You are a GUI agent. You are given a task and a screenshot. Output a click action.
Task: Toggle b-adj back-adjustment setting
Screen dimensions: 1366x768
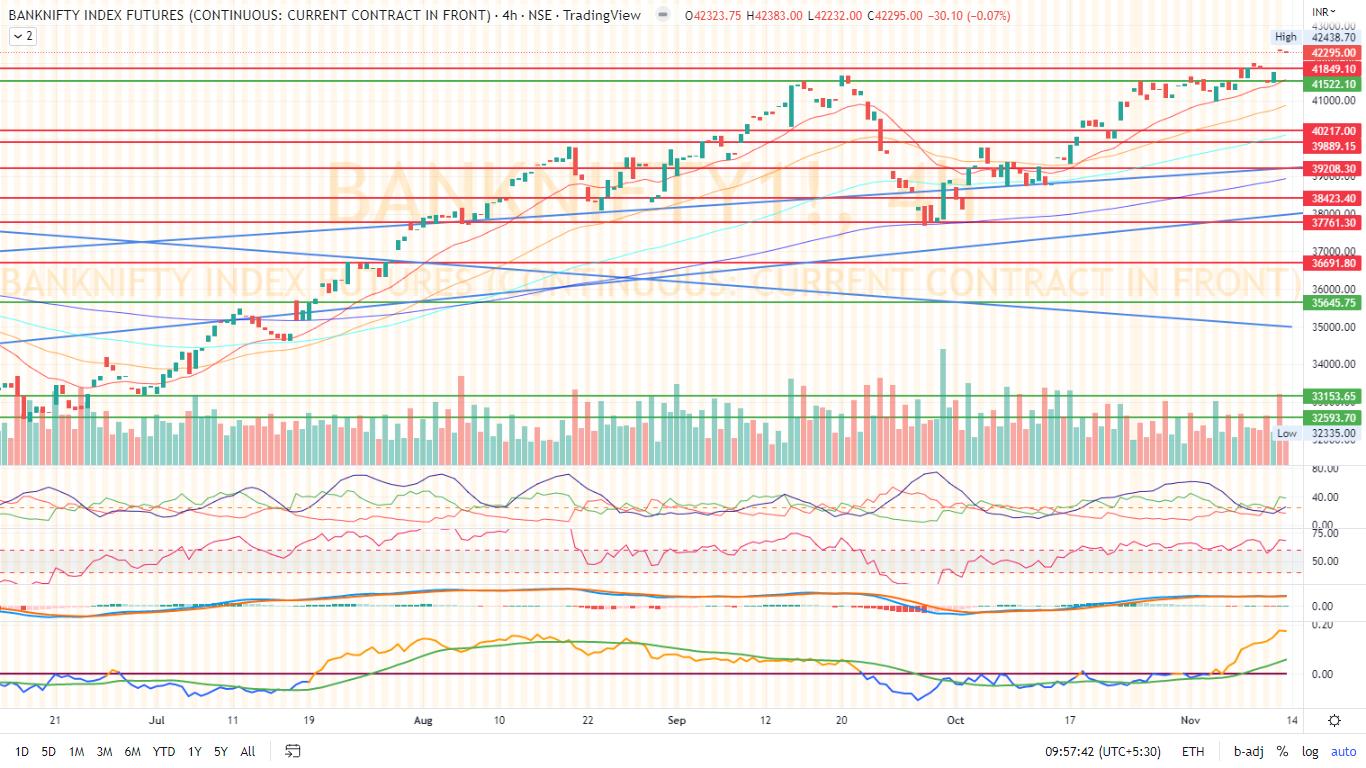1249,751
